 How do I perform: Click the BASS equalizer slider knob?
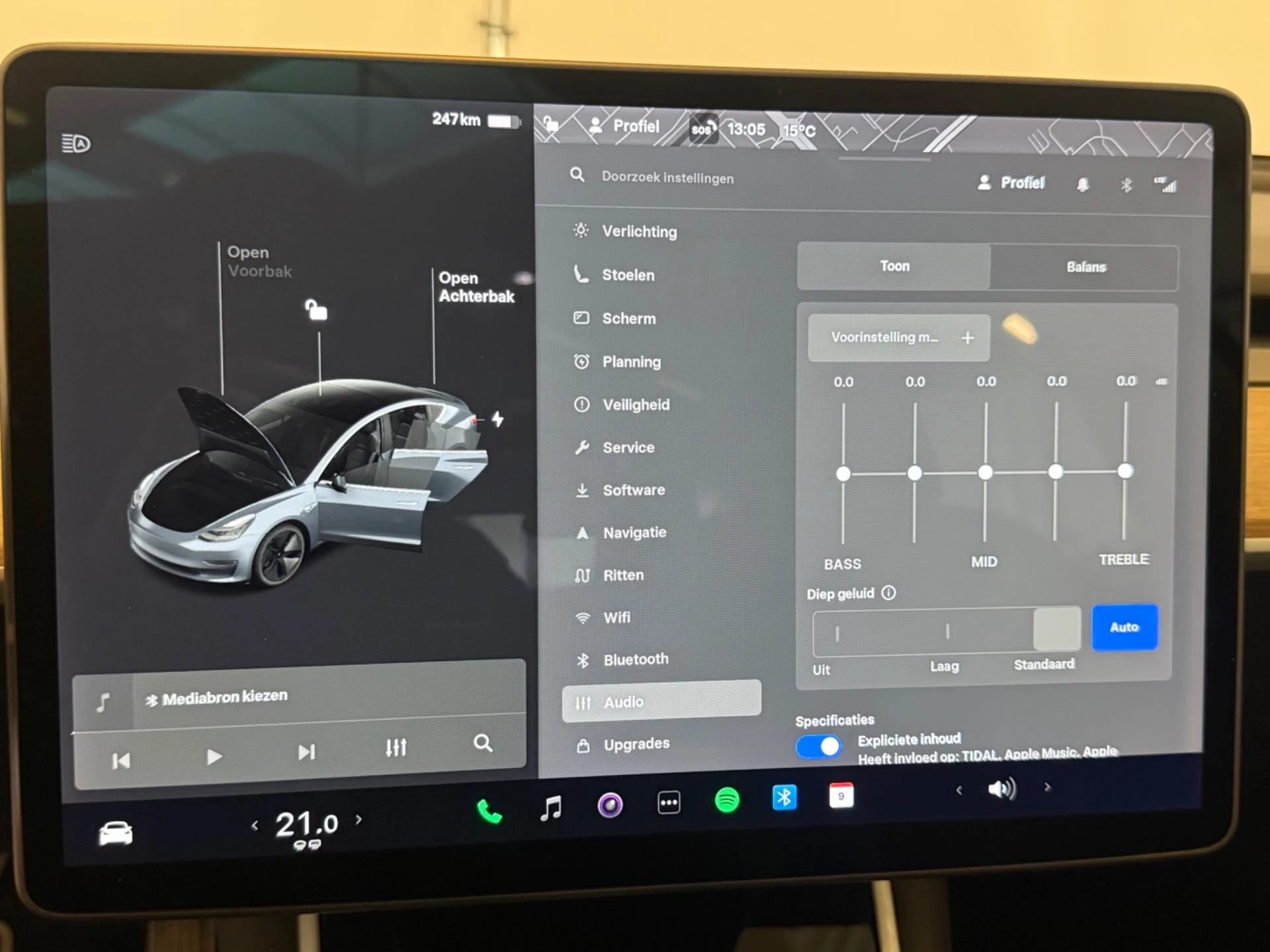843,474
